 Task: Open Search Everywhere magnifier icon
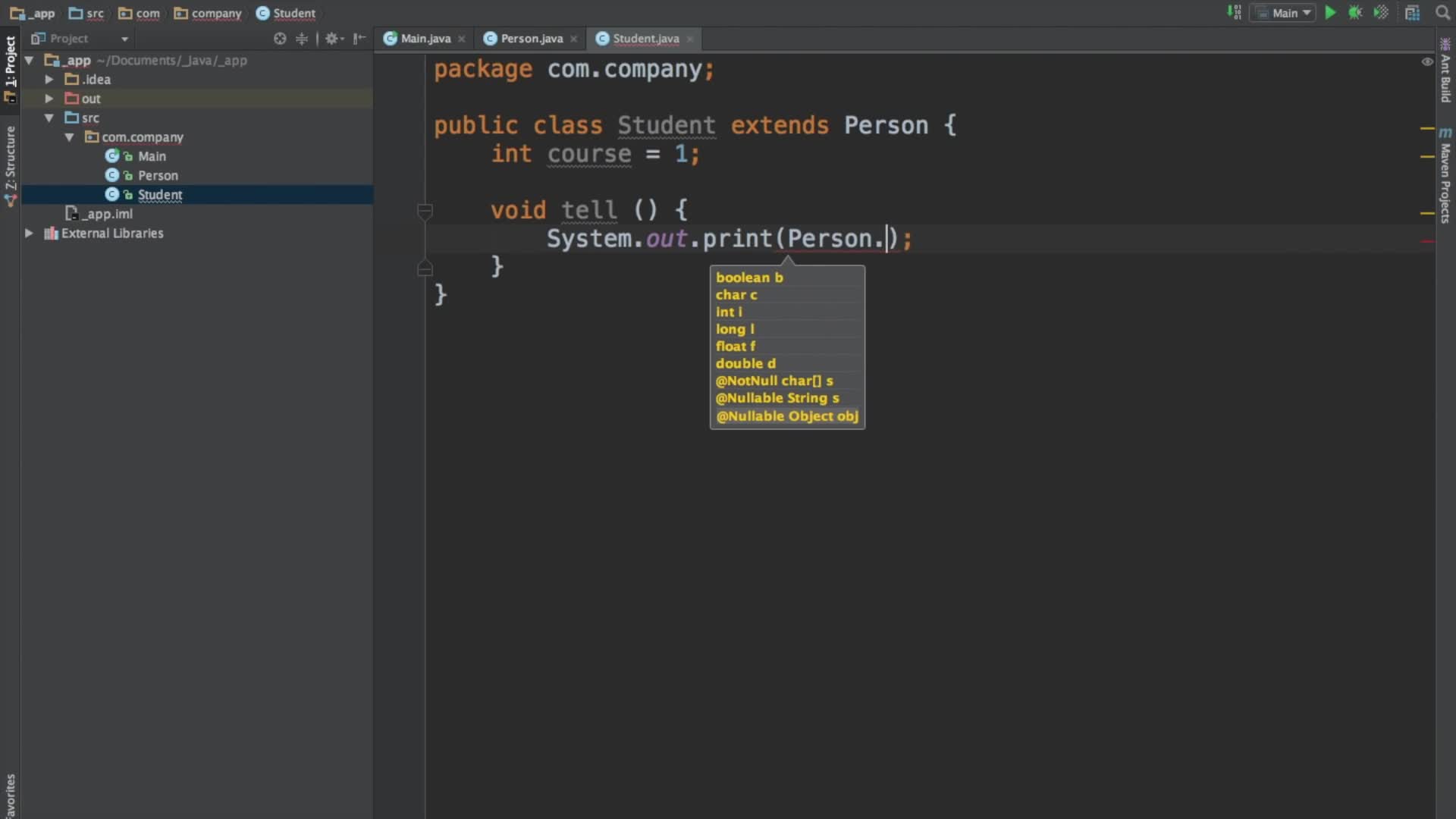pyautogui.click(x=1442, y=13)
